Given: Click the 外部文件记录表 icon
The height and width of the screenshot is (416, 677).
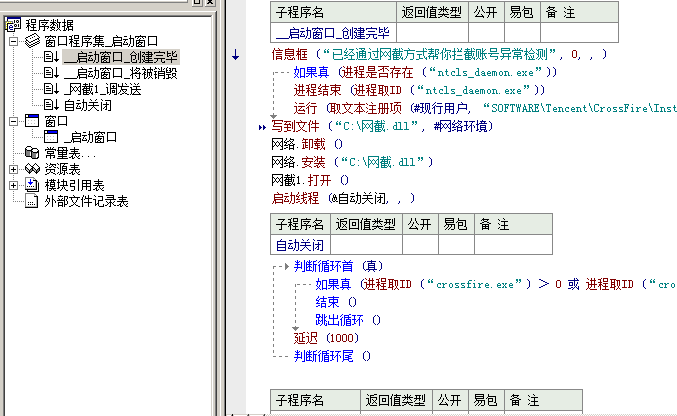Looking at the screenshot, I should [32, 201].
